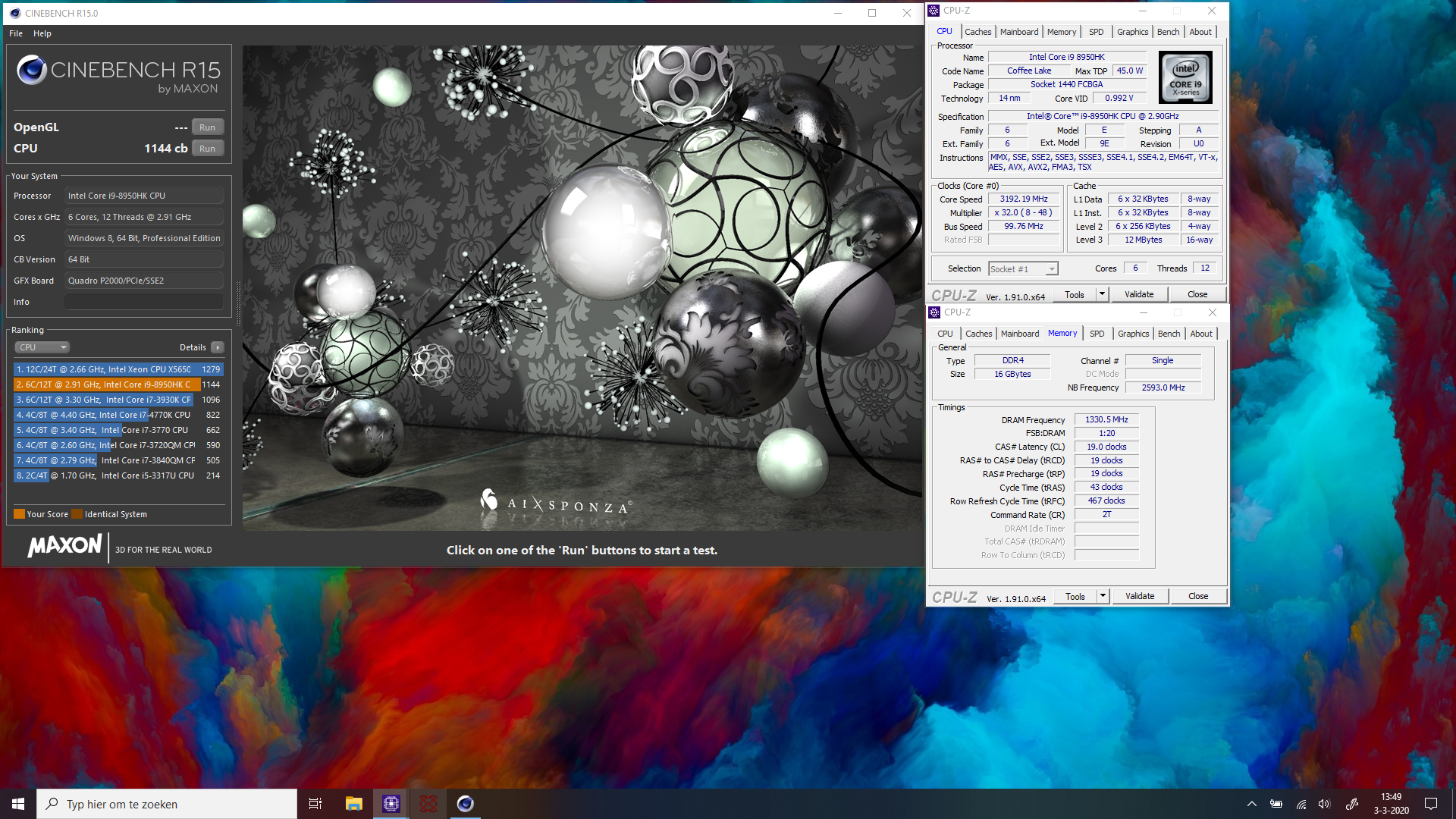Click Close button in top CPU-Z window

pyautogui.click(x=1197, y=295)
